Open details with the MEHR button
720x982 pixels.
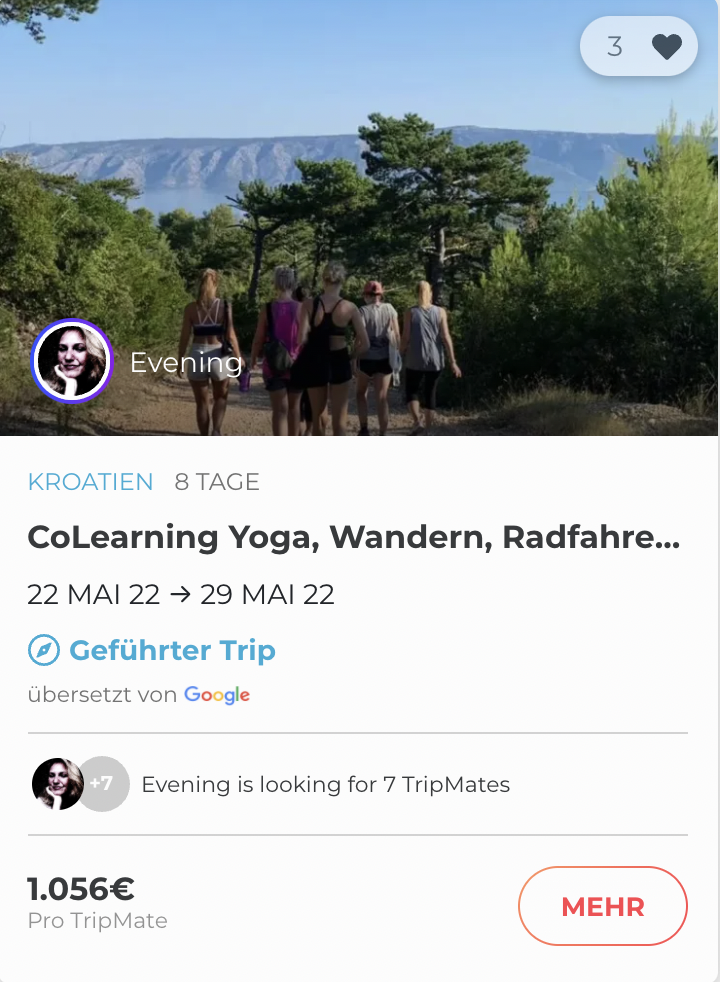click(602, 906)
